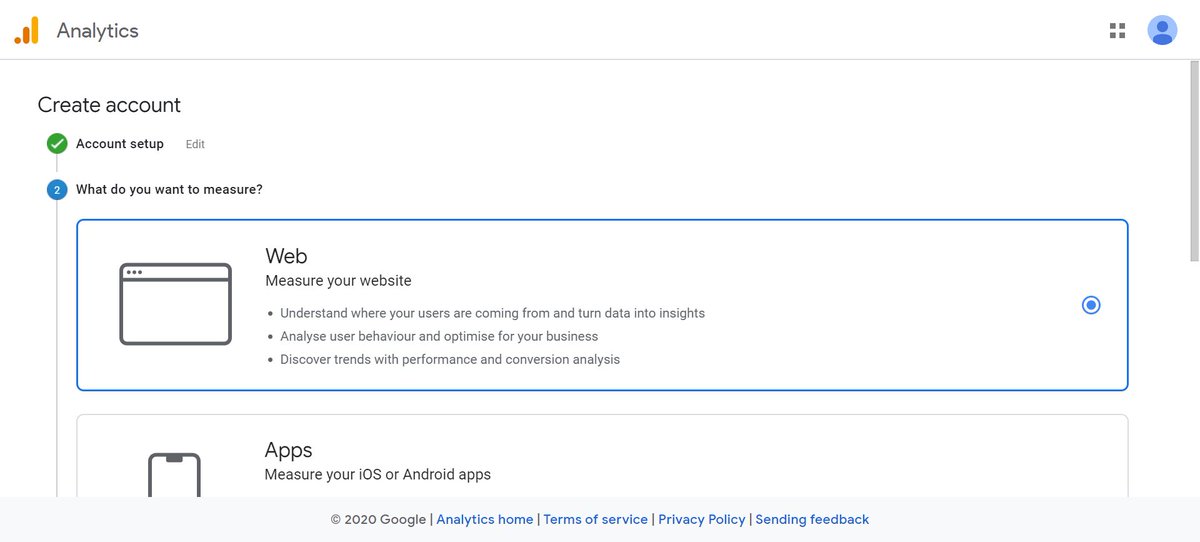Click the Create account heading
1200x542 pixels.
(109, 105)
